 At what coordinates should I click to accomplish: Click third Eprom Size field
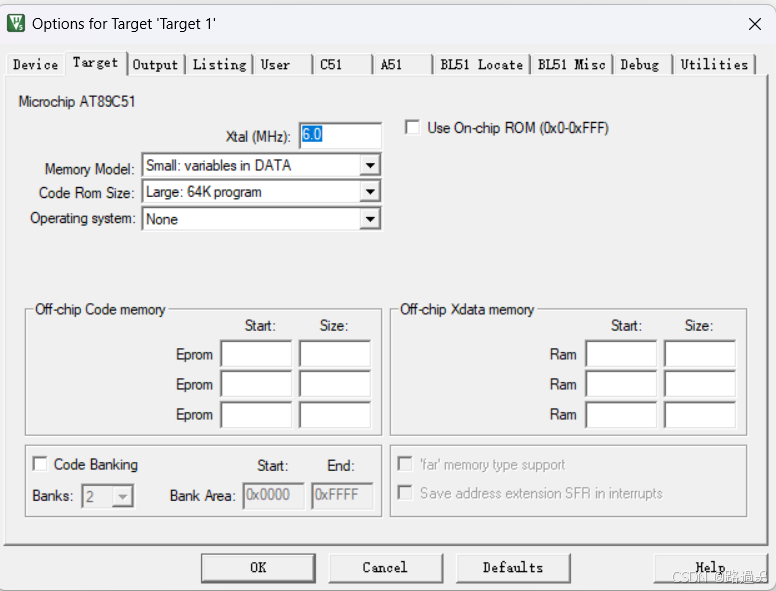tap(335, 414)
